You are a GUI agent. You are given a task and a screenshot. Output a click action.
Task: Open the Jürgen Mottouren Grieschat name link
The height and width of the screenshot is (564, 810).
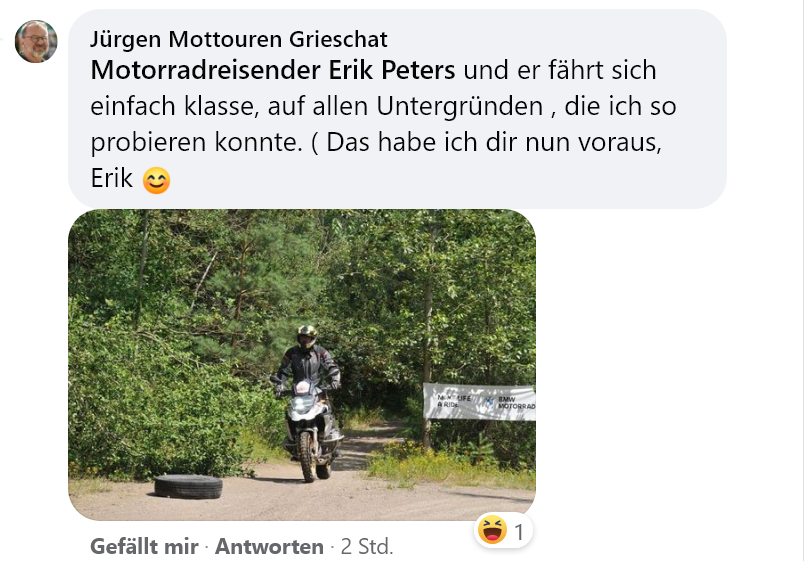[239, 39]
